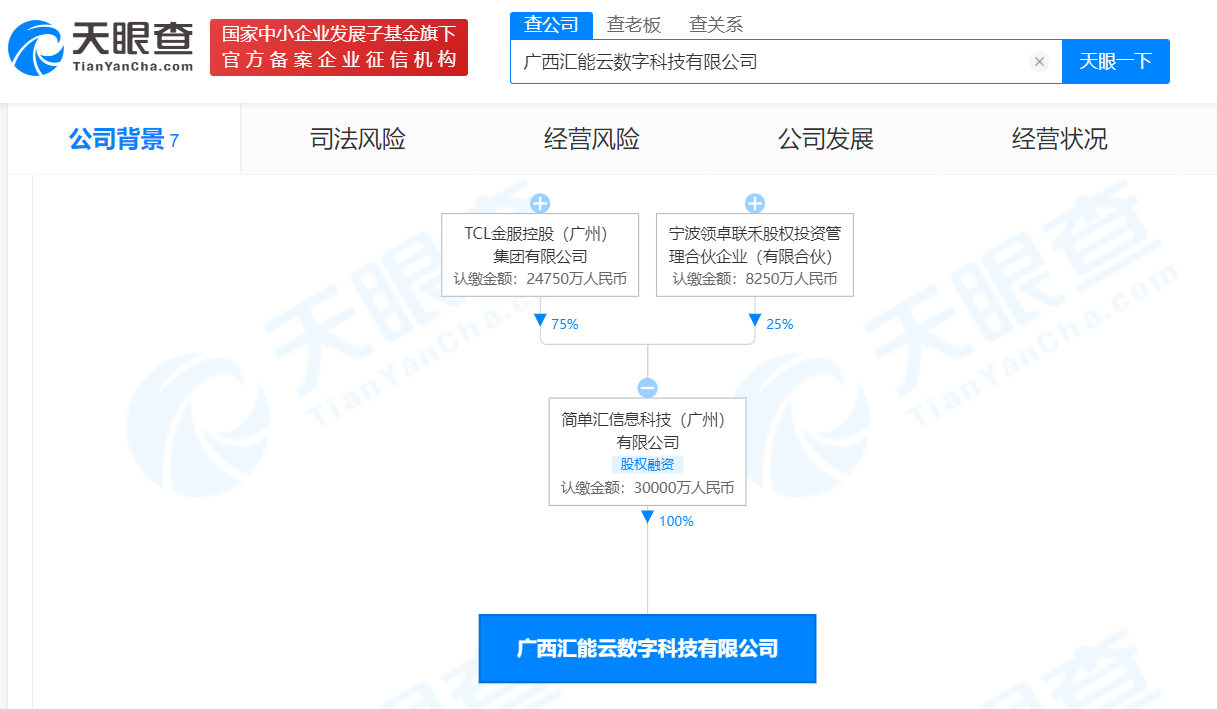Select the 广西汇能云数字科技有限公司 root node
The width and height of the screenshot is (1217, 709).
pos(647,649)
